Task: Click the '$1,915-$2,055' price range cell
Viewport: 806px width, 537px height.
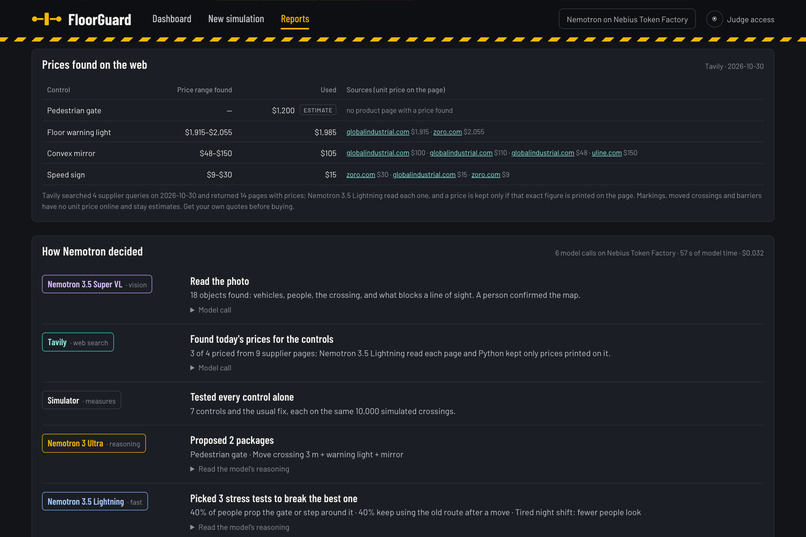Action: click(x=208, y=132)
